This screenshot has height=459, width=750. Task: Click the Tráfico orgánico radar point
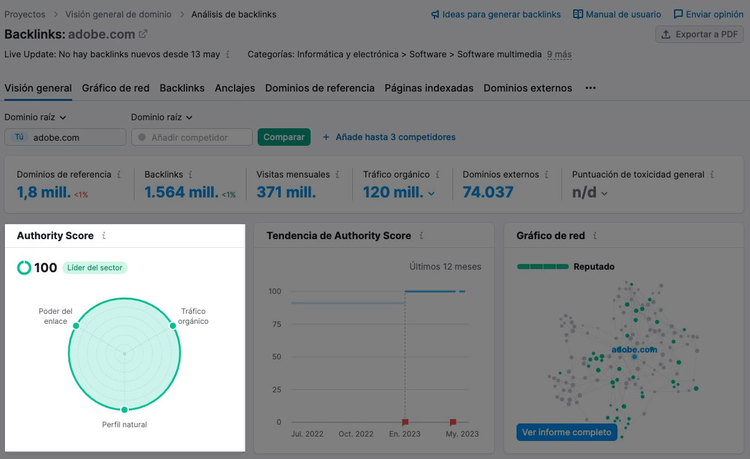coord(173,326)
